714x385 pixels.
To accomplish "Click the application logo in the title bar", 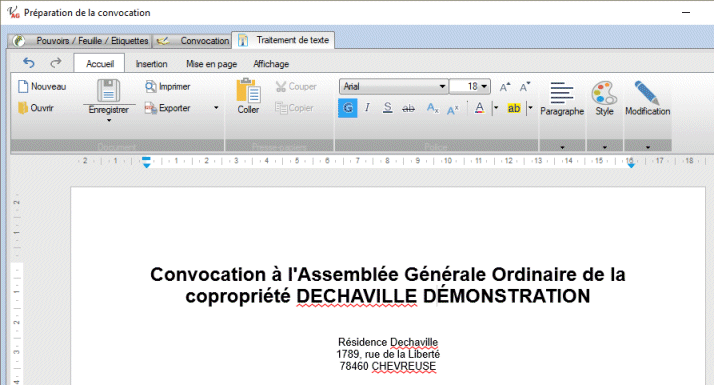I will pos(13,12).
